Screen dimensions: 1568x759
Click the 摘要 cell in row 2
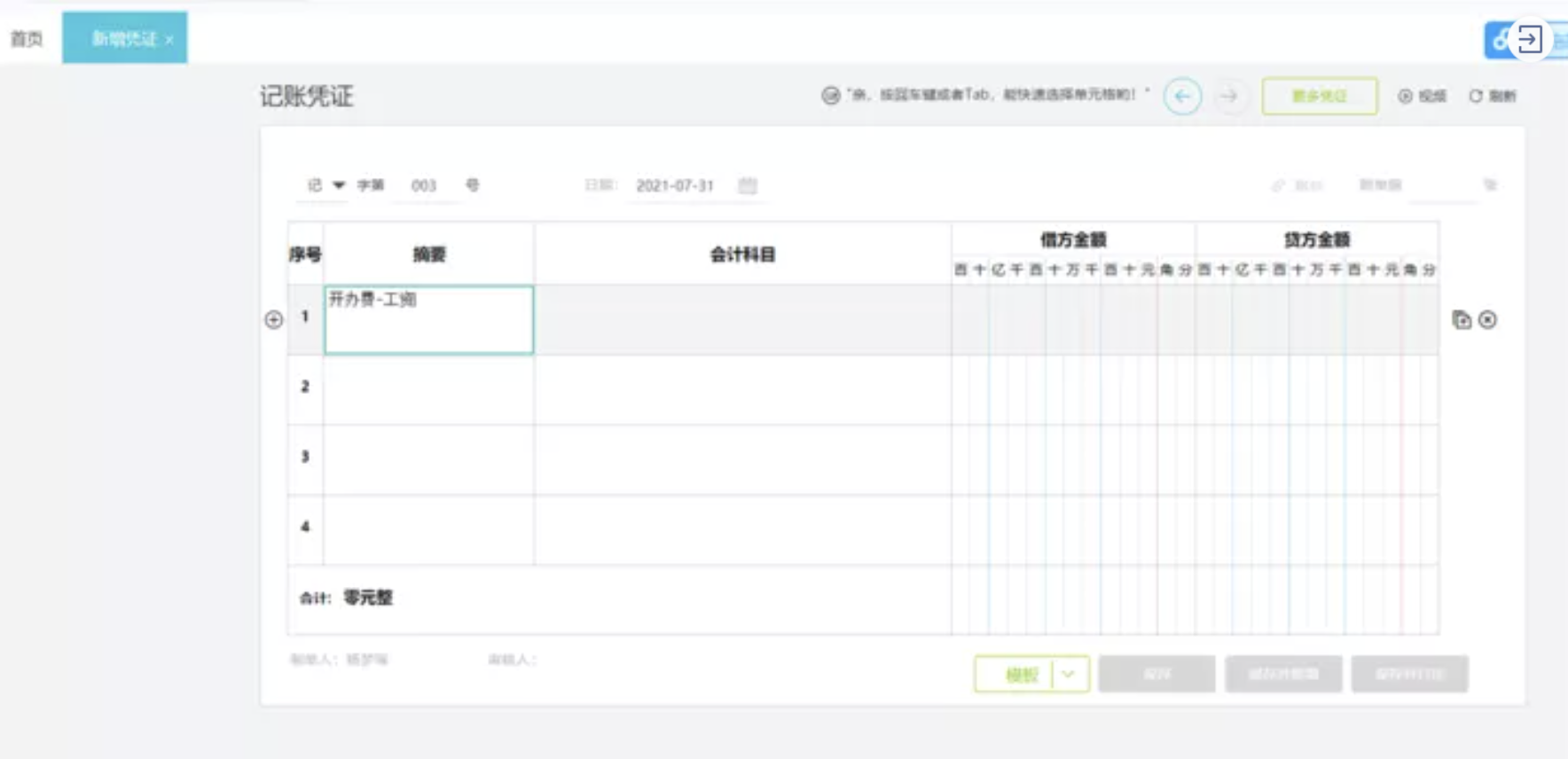429,389
